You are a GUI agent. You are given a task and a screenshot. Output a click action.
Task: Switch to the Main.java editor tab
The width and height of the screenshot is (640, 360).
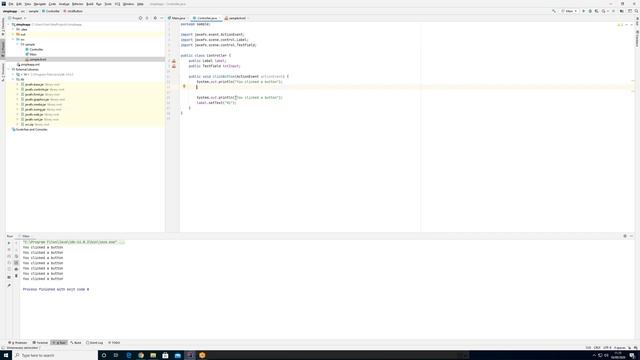point(177,18)
